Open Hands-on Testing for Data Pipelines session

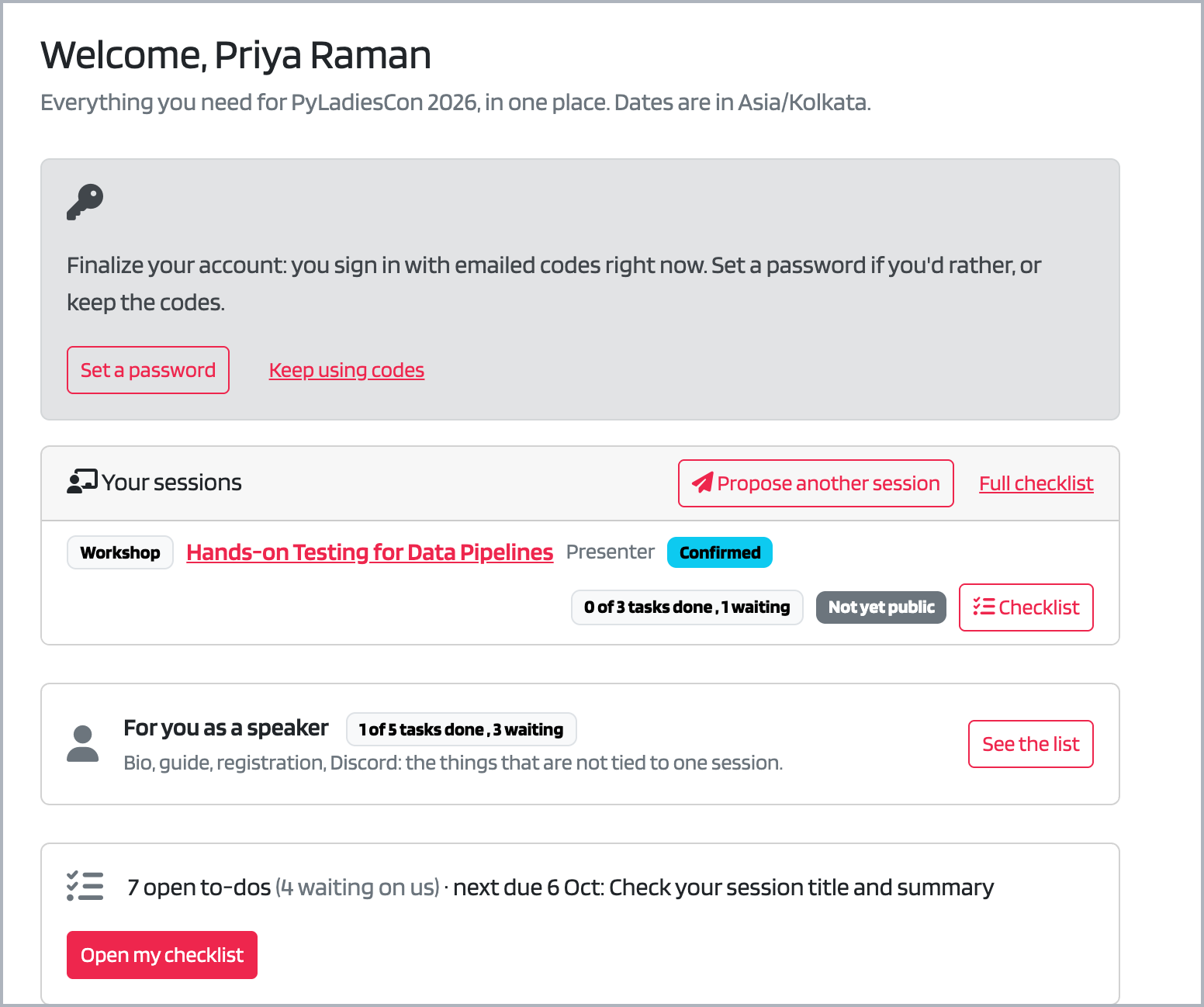(x=370, y=552)
